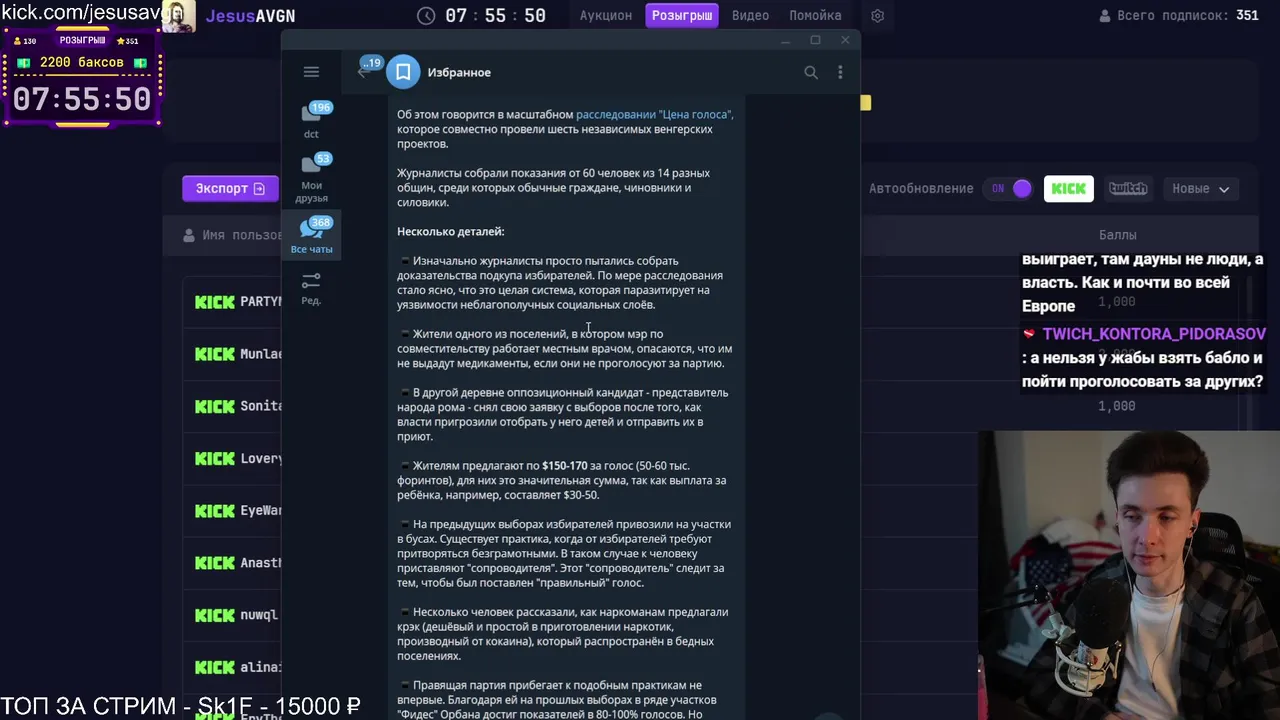
Task: Select the Kick platform filter button
Action: coord(1068,188)
